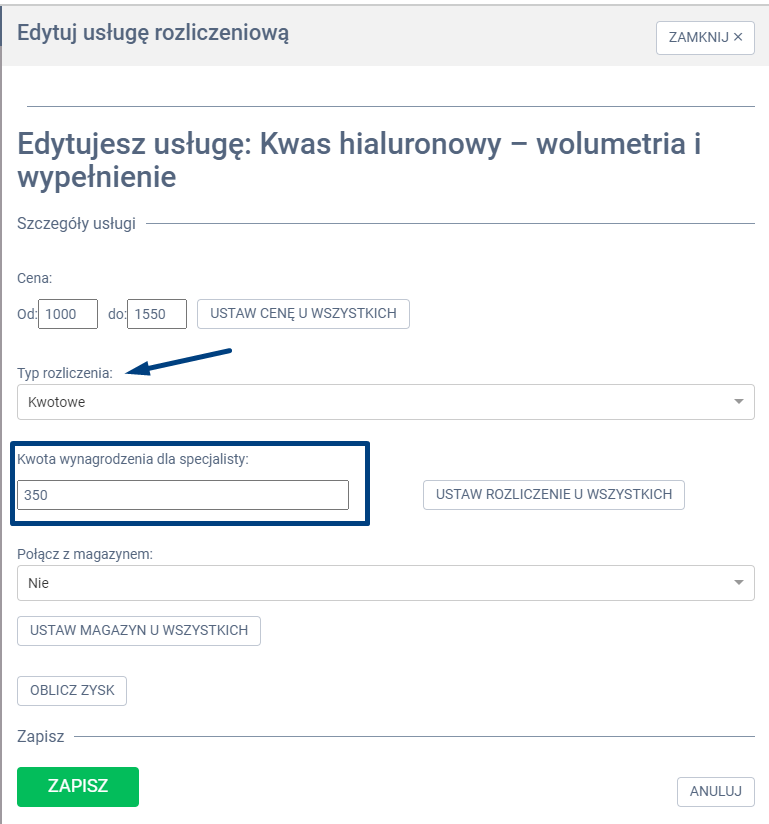Click the 'Edytujesz usługę: Kwas hialuronowy' heading
The image size is (769, 824).
pyautogui.click(x=358, y=160)
